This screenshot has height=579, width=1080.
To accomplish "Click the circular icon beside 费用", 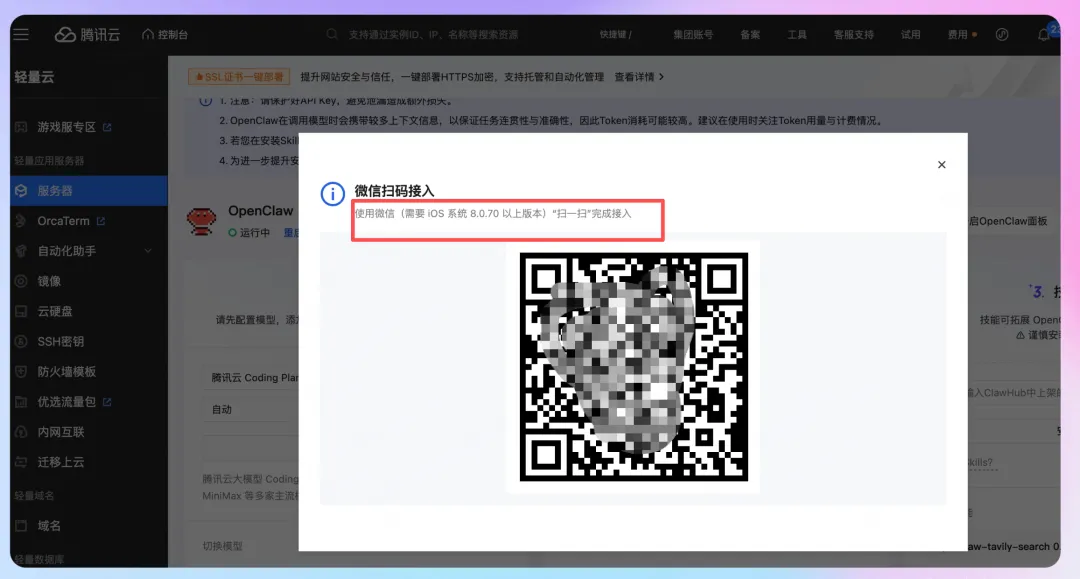I will pyautogui.click(x=1002, y=34).
